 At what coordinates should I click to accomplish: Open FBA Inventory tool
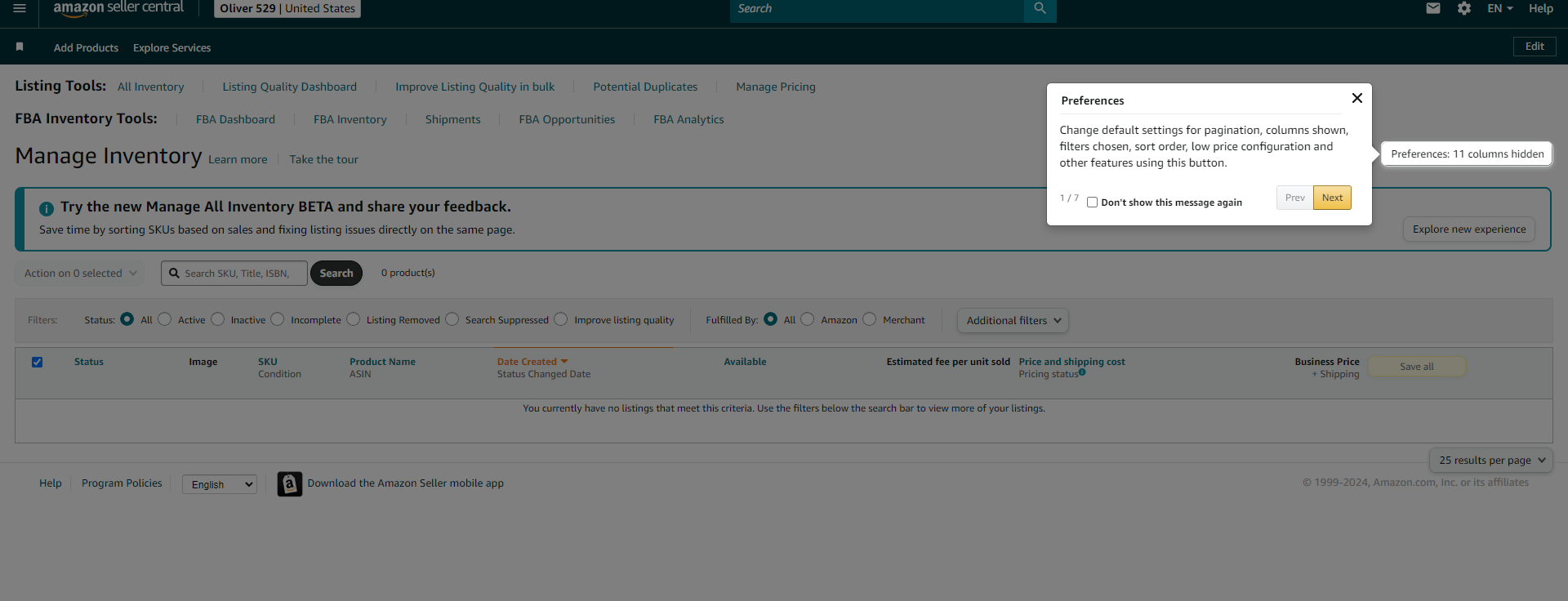pos(350,119)
